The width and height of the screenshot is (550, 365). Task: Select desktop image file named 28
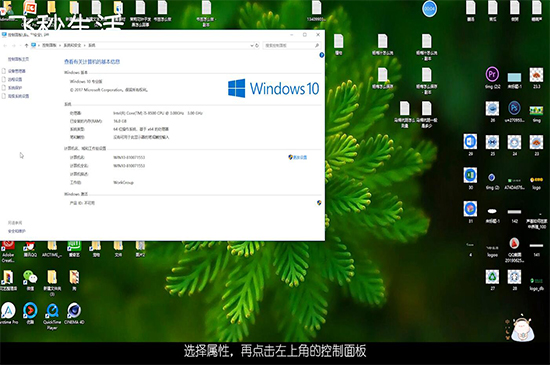pyautogui.click(x=515, y=280)
